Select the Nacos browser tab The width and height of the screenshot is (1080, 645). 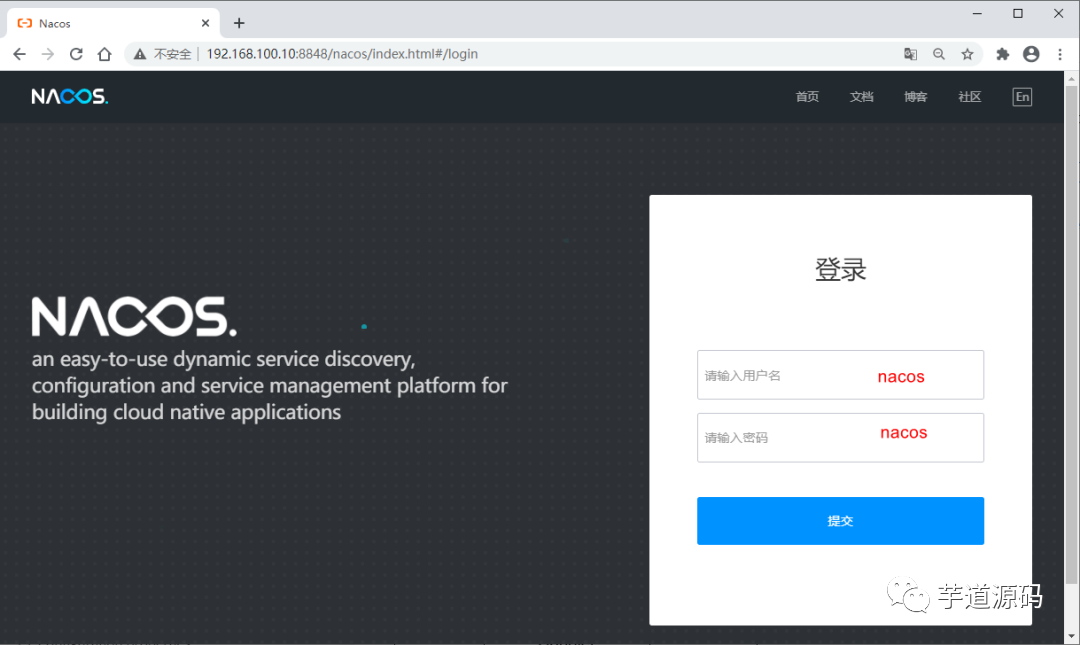pyautogui.click(x=114, y=23)
